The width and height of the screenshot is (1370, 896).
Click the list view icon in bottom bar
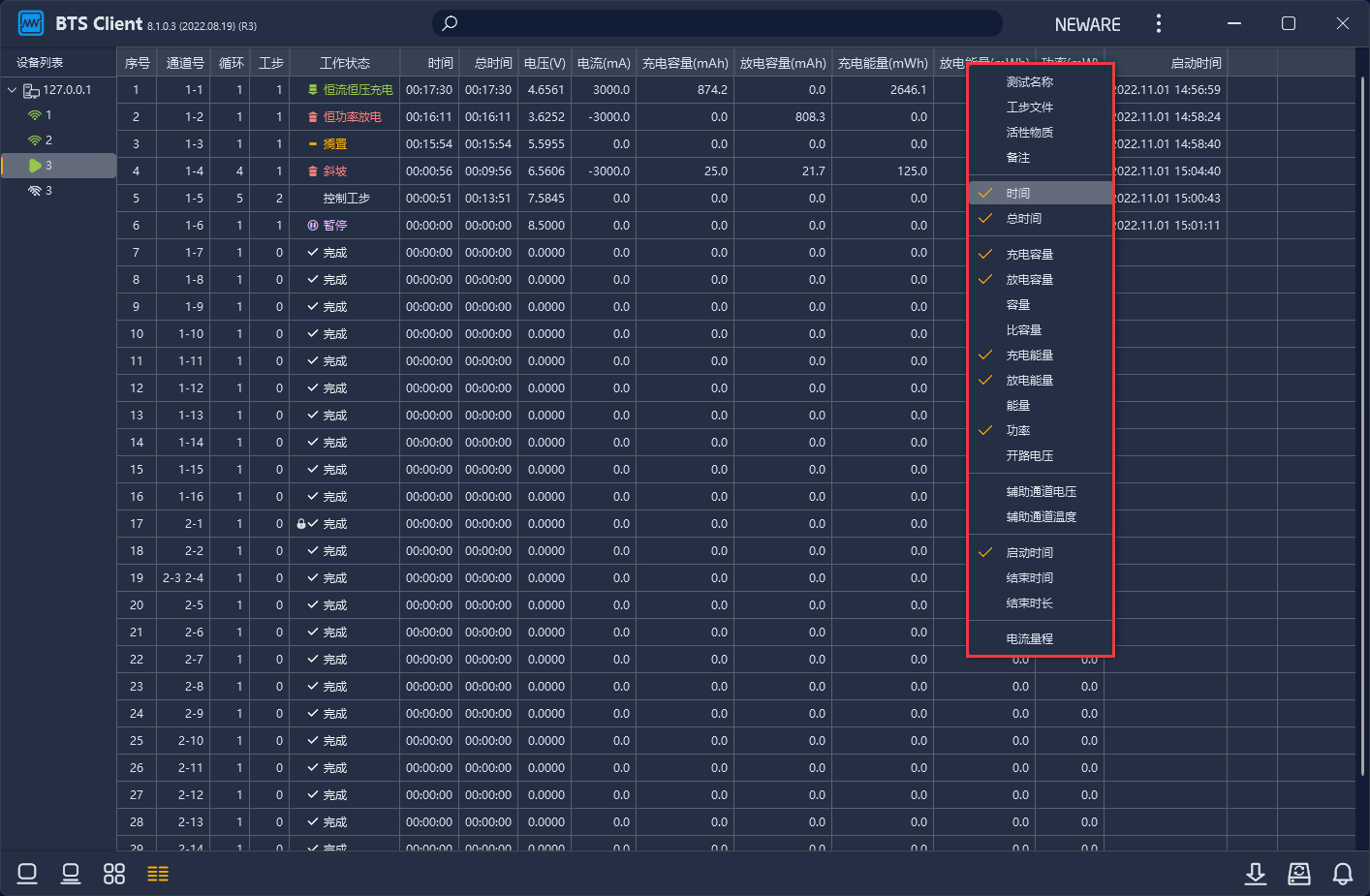pyautogui.click(x=158, y=874)
